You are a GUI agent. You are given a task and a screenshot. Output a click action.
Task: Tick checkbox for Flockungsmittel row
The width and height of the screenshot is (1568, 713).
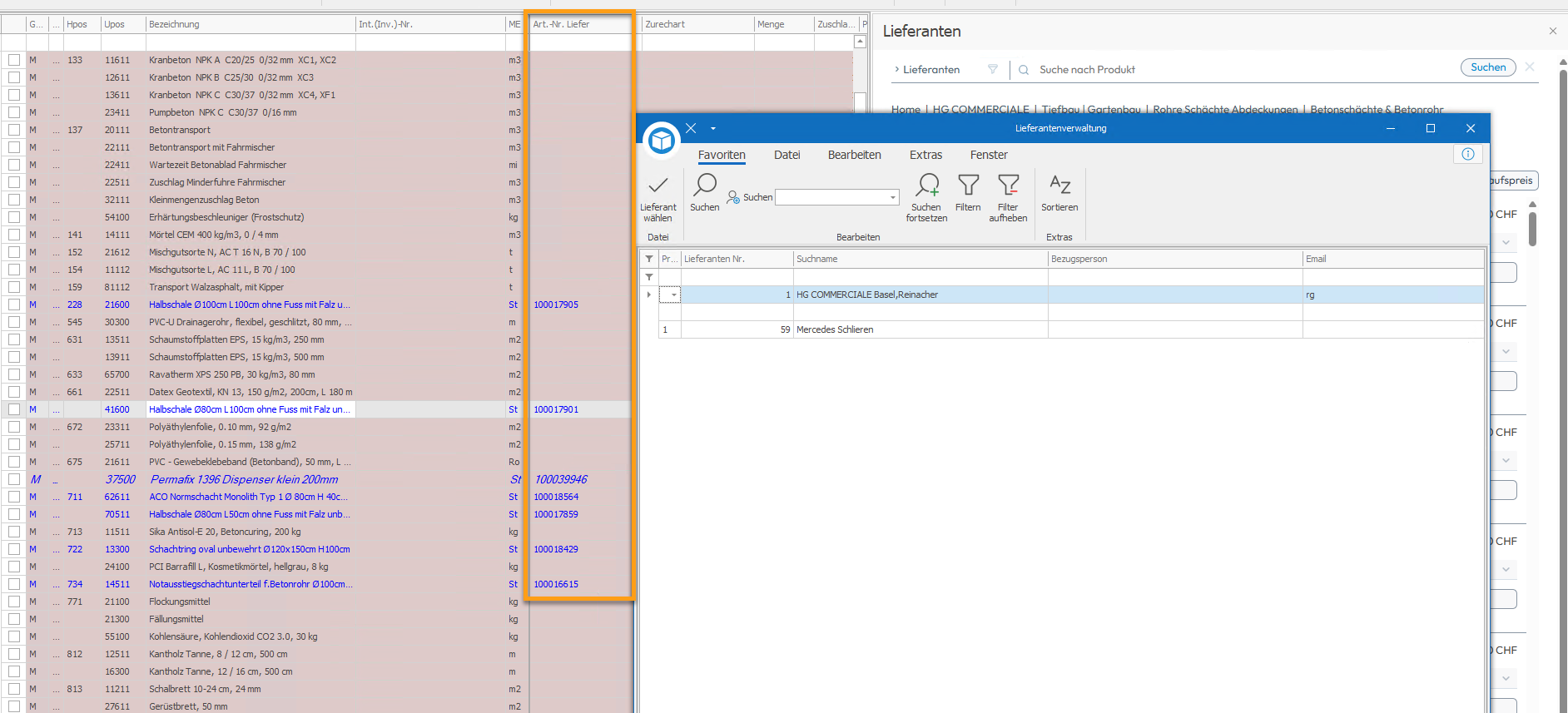pos(14,602)
